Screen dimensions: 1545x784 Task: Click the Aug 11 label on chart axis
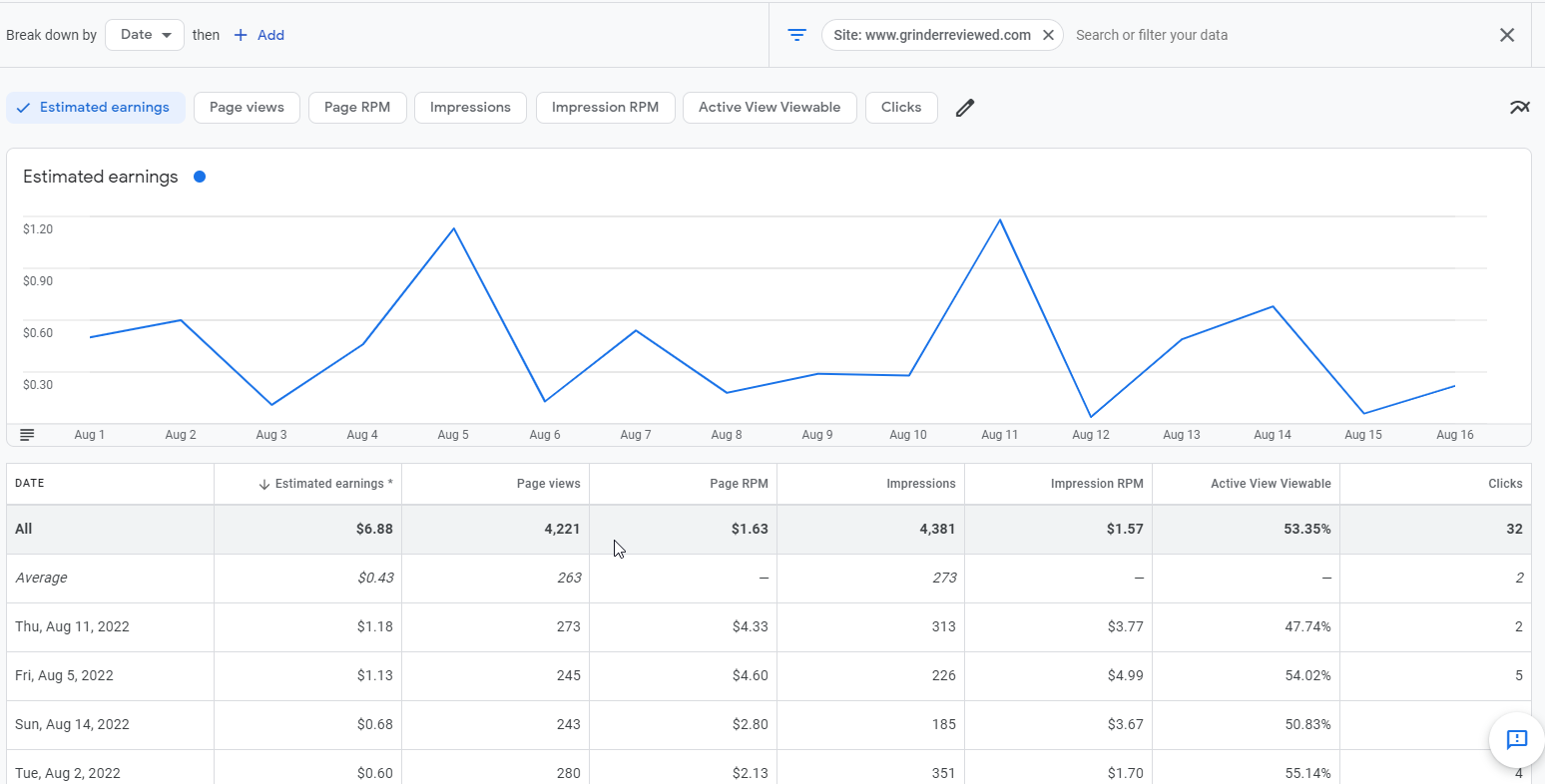pyautogui.click(x=1000, y=435)
